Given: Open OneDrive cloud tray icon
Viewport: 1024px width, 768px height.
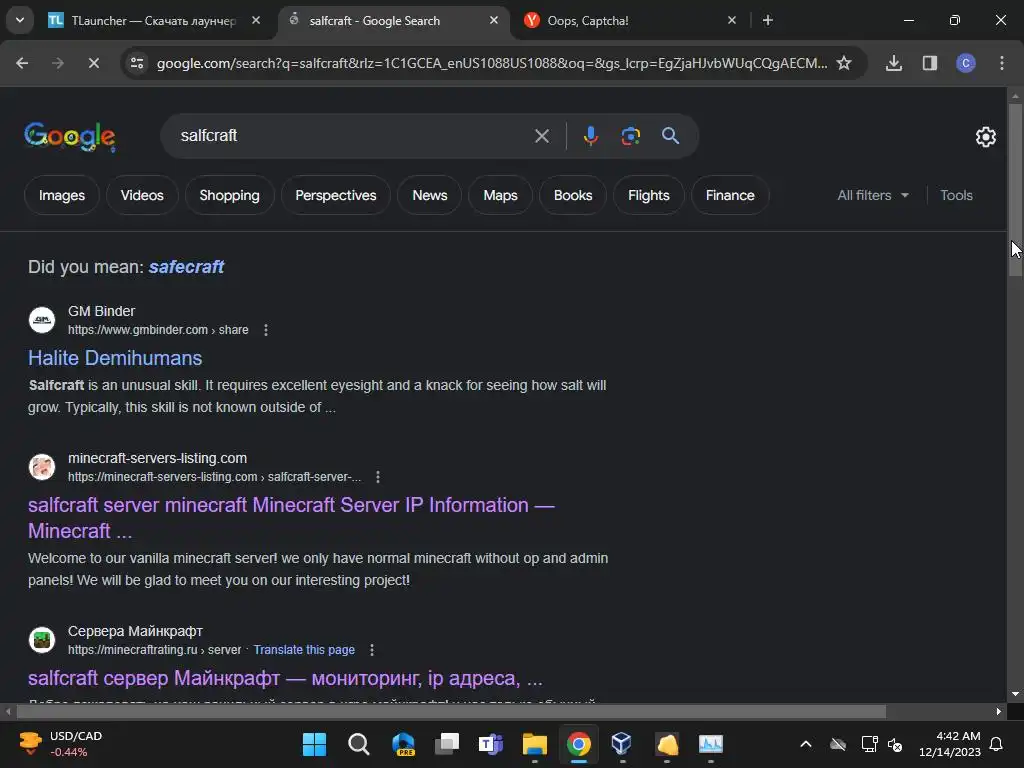Looking at the screenshot, I should tap(838, 744).
